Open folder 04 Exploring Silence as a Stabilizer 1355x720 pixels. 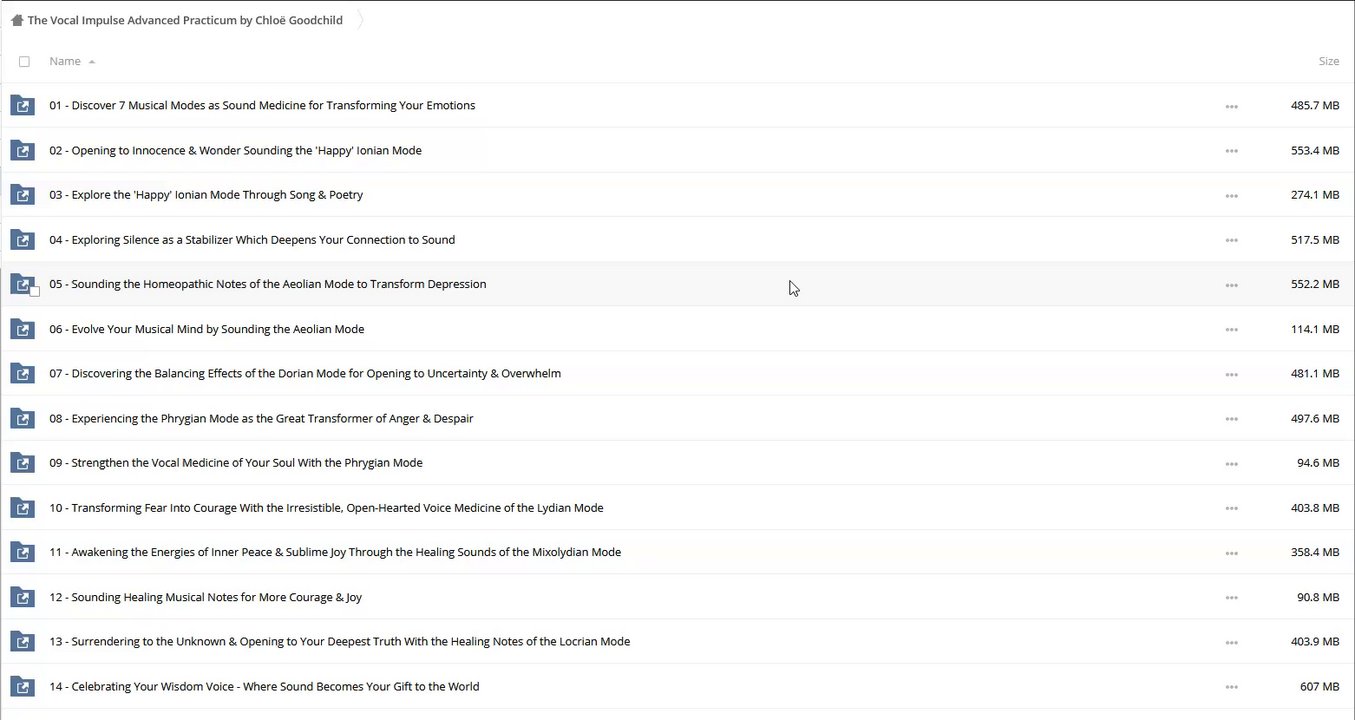[x=252, y=240]
